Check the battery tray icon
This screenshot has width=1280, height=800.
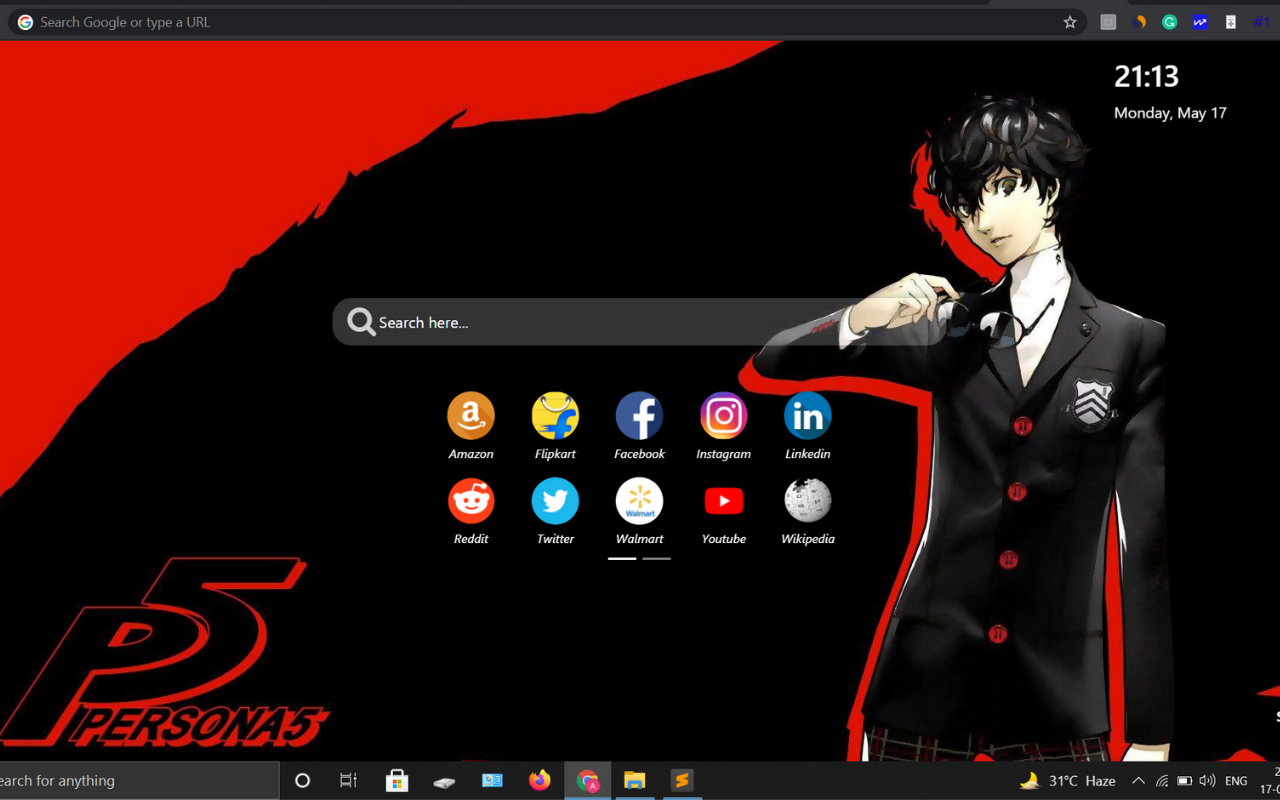[x=1184, y=781]
